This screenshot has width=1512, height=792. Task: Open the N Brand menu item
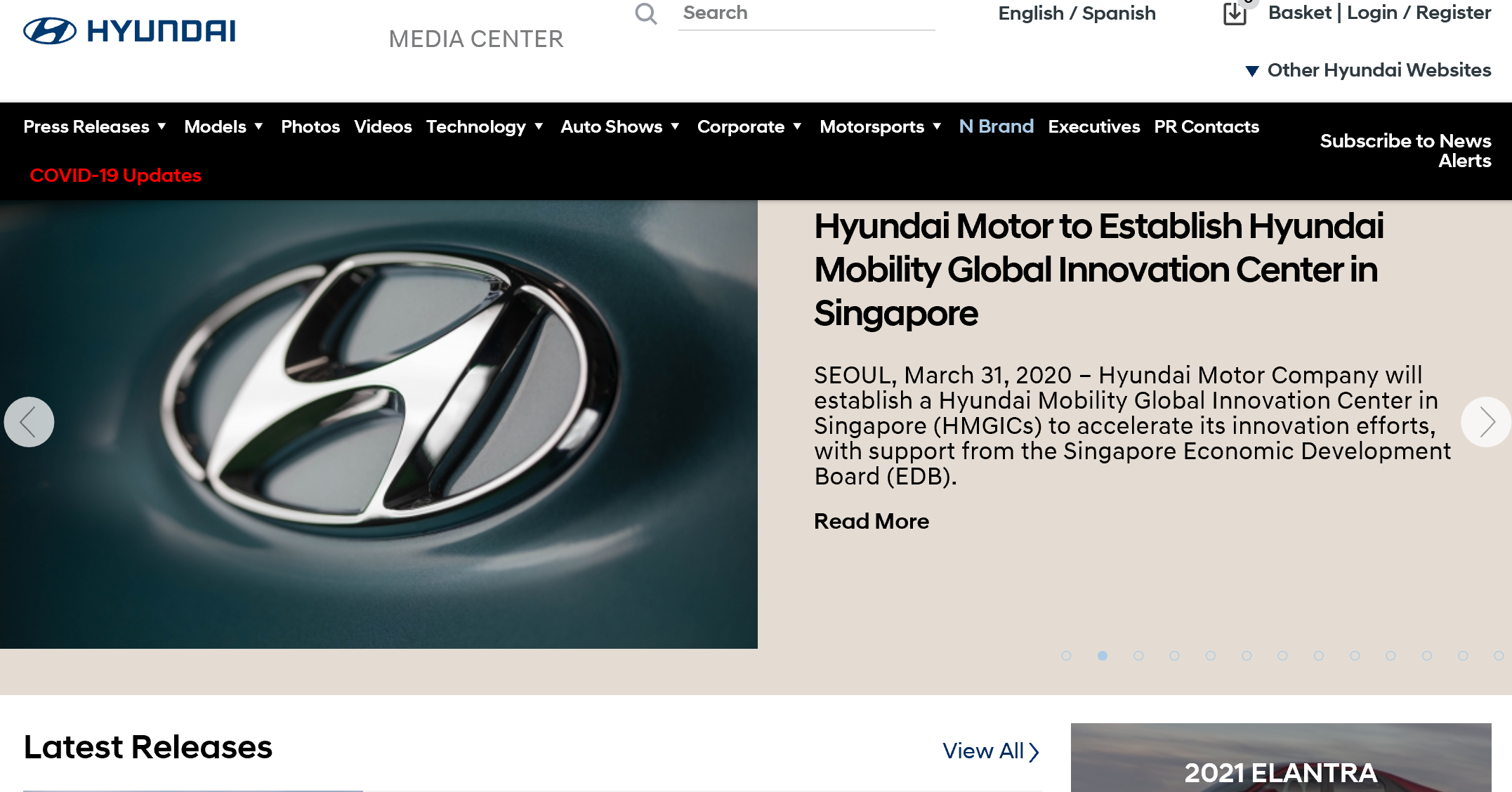click(x=996, y=126)
